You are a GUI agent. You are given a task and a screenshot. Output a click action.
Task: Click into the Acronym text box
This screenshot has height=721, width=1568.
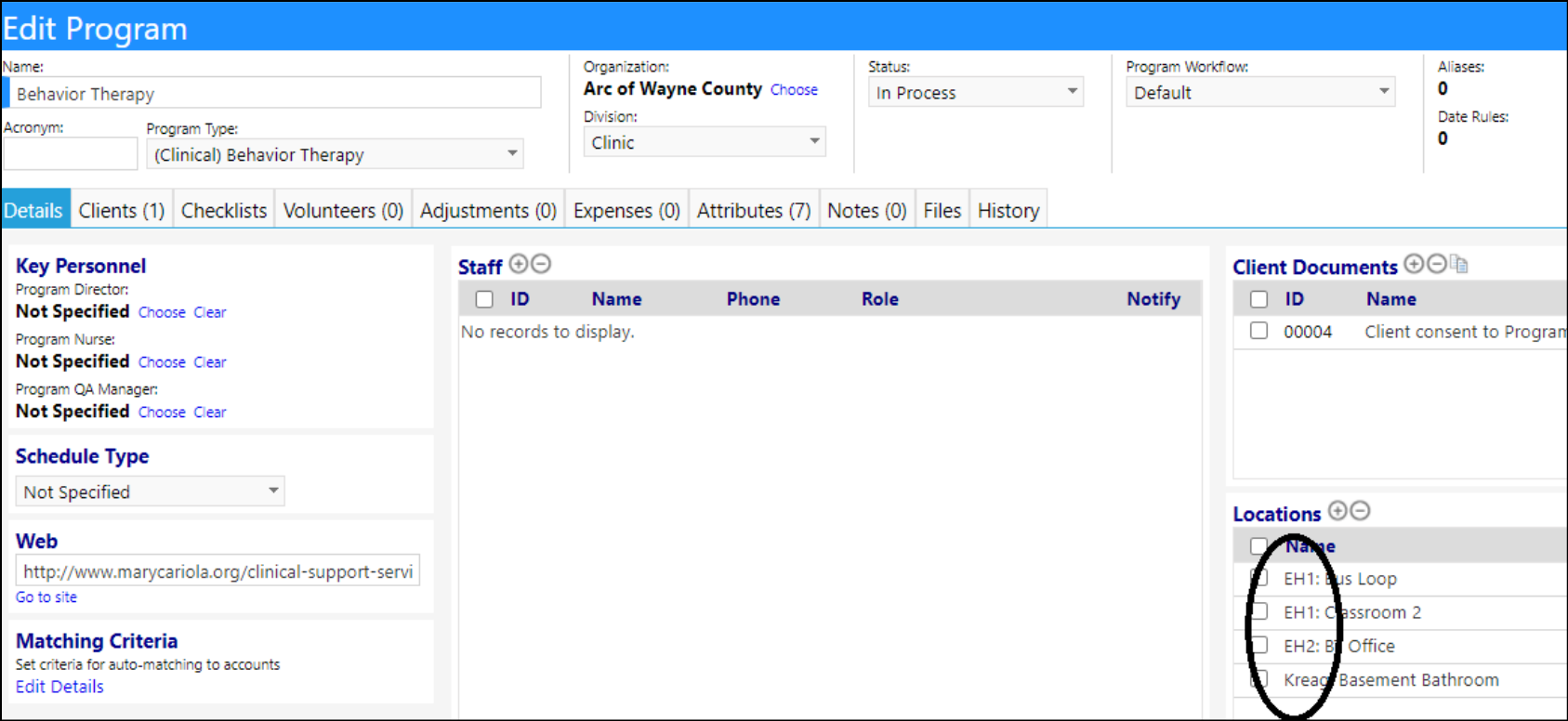click(x=70, y=153)
